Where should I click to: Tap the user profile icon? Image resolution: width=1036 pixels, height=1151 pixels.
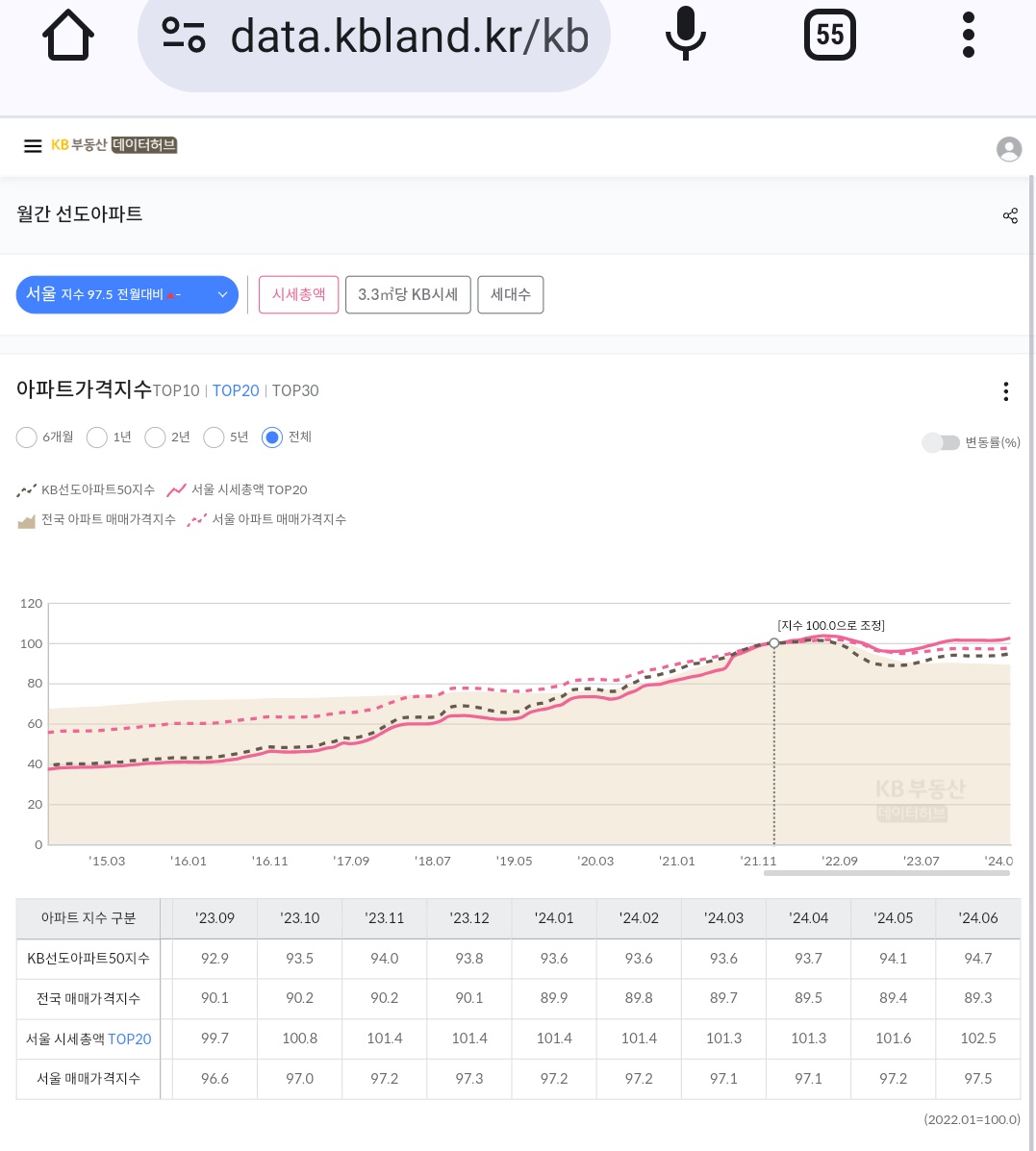(1008, 149)
